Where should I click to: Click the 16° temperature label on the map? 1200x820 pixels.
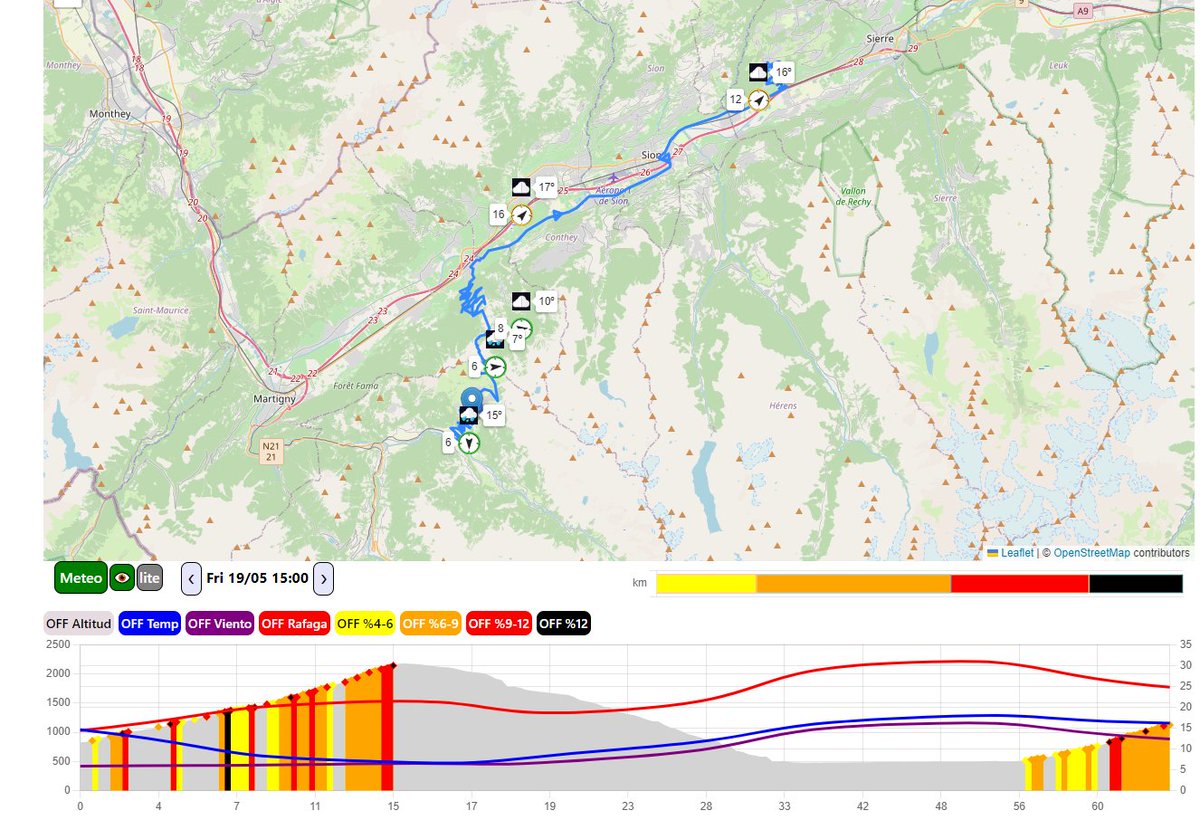click(784, 72)
